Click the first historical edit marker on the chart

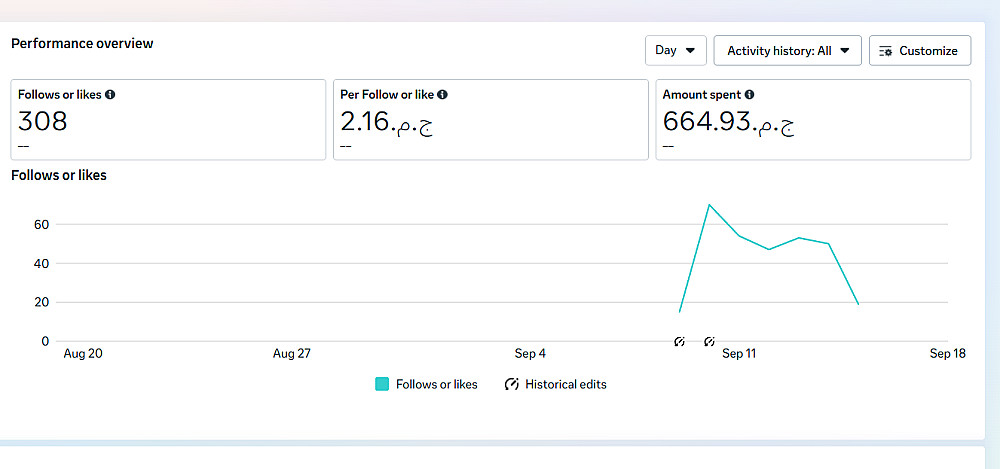680,342
